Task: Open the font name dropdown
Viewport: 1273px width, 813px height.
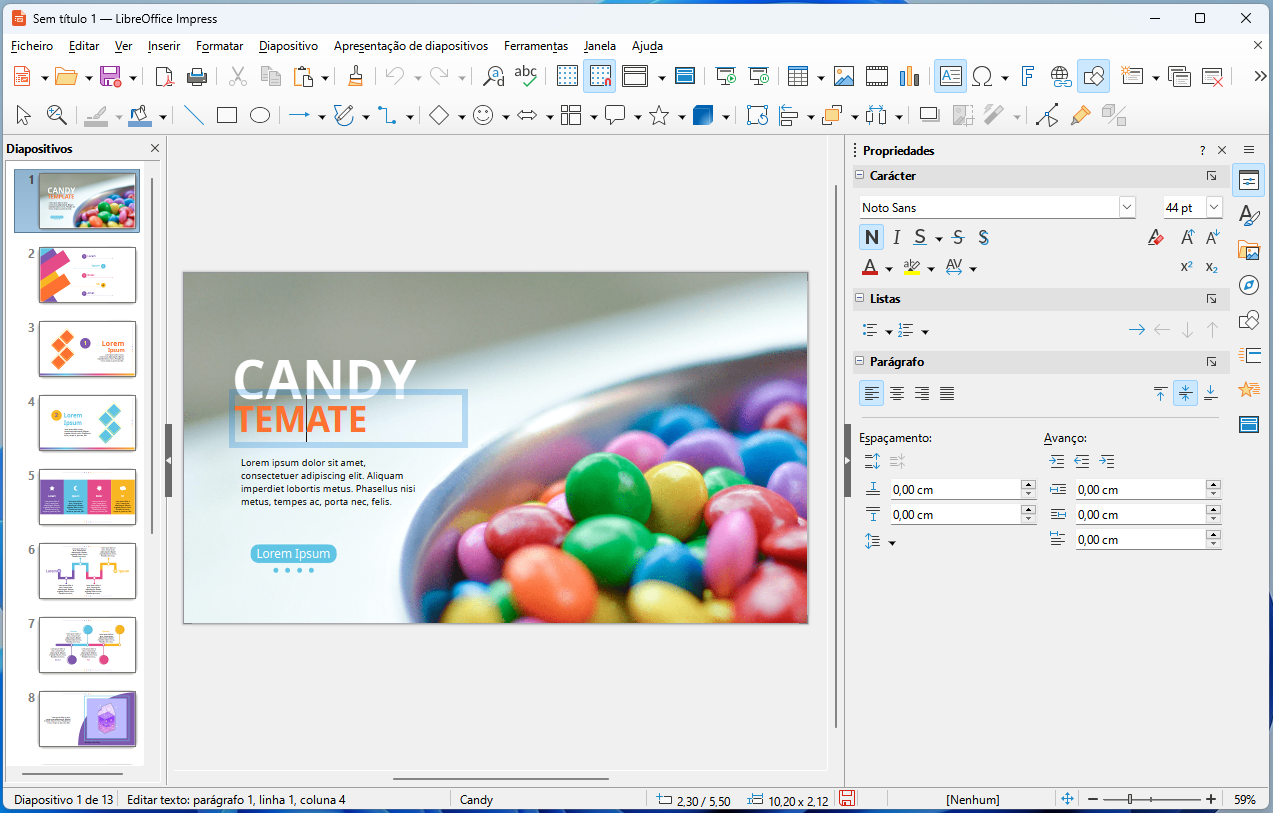Action: (x=1127, y=207)
